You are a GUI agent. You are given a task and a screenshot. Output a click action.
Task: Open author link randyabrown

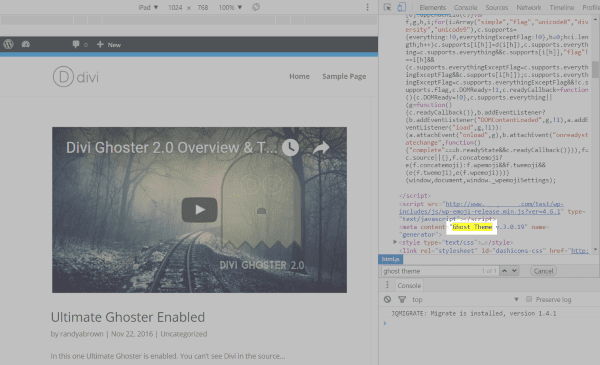[82, 334]
